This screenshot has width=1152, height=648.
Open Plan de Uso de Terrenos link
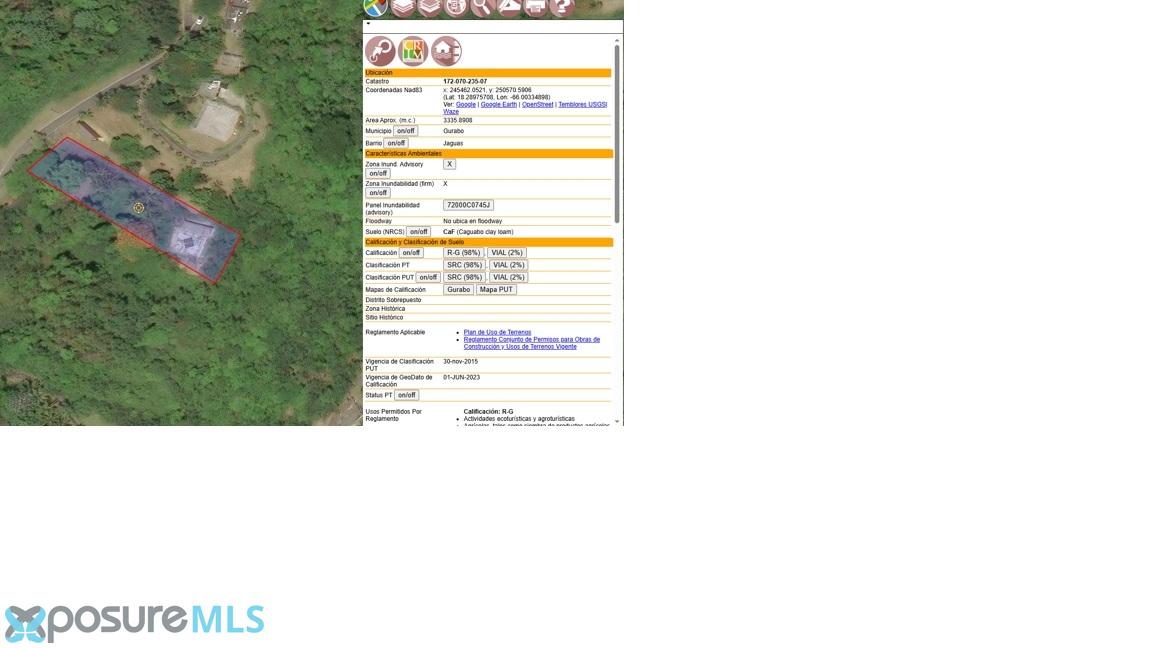(x=497, y=332)
